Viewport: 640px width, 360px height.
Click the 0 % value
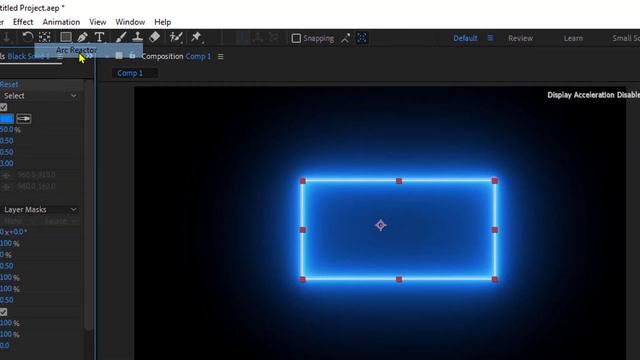pyautogui.click(x=6, y=255)
